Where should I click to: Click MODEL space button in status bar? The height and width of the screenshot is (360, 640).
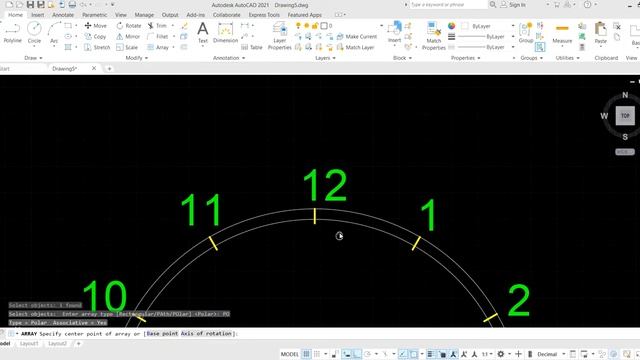pos(290,354)
